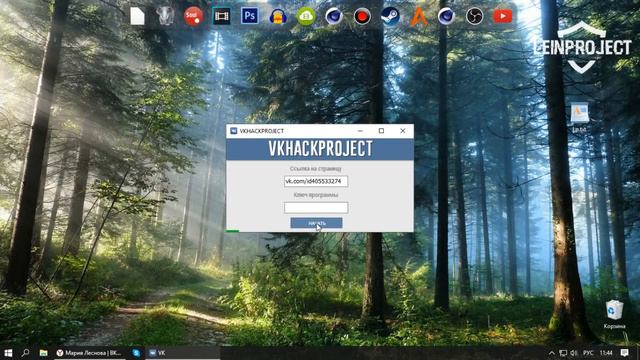The height and width of the screenshot is (360, 640).
Task: Click the VKHACKPROJECT window title bar icon
Action: (x=233, y=131)
